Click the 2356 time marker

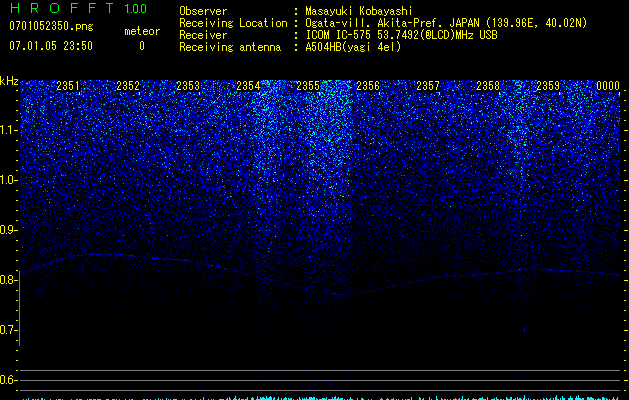[x=368, y=86]
